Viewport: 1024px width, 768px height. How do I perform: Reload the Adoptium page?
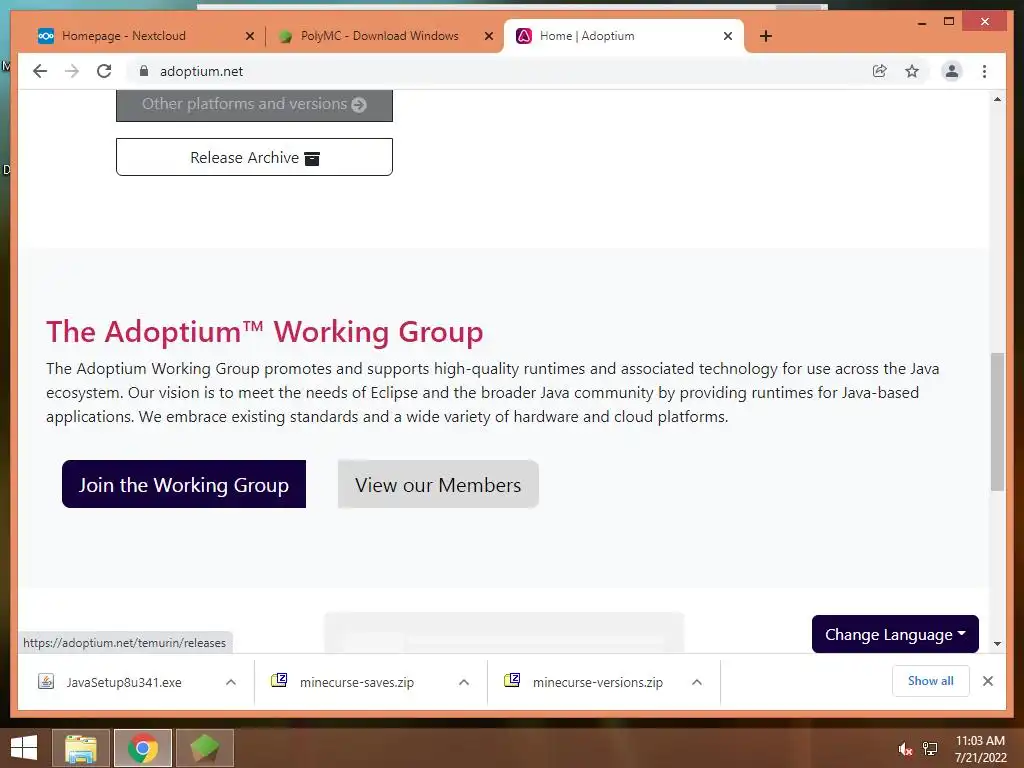pos(104,71)
